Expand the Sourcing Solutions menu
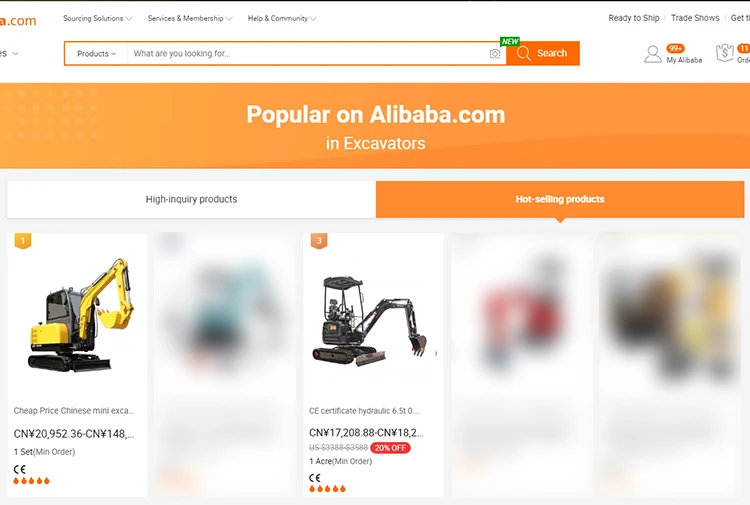 [x=98, y=18]
